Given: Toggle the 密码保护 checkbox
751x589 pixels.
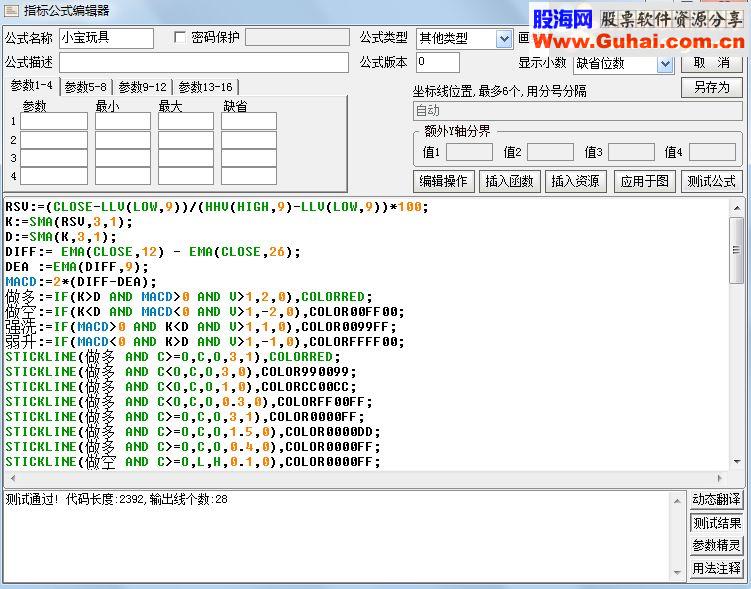Looking at the screenshot, I should pyautogui.click(x=180, y=37).
